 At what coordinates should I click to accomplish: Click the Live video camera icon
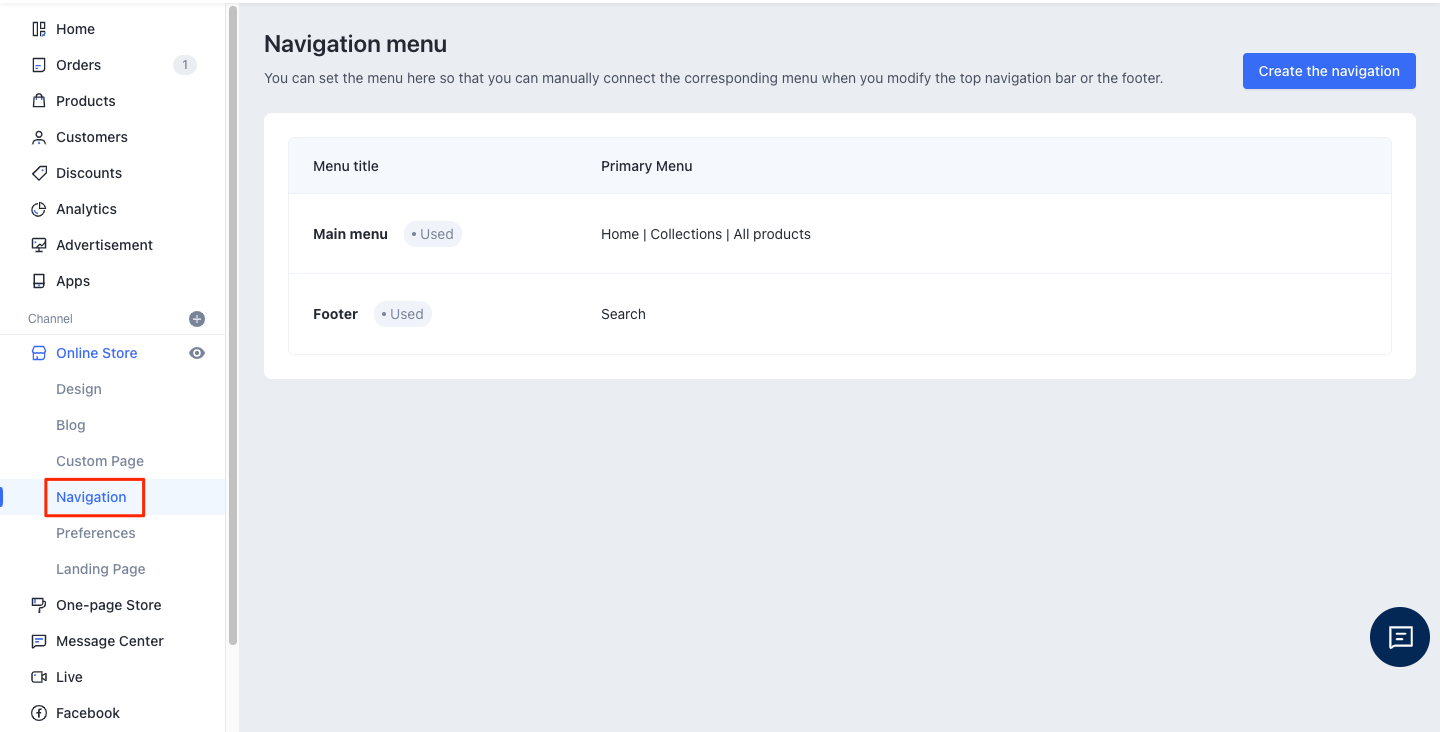coord(39,677)
